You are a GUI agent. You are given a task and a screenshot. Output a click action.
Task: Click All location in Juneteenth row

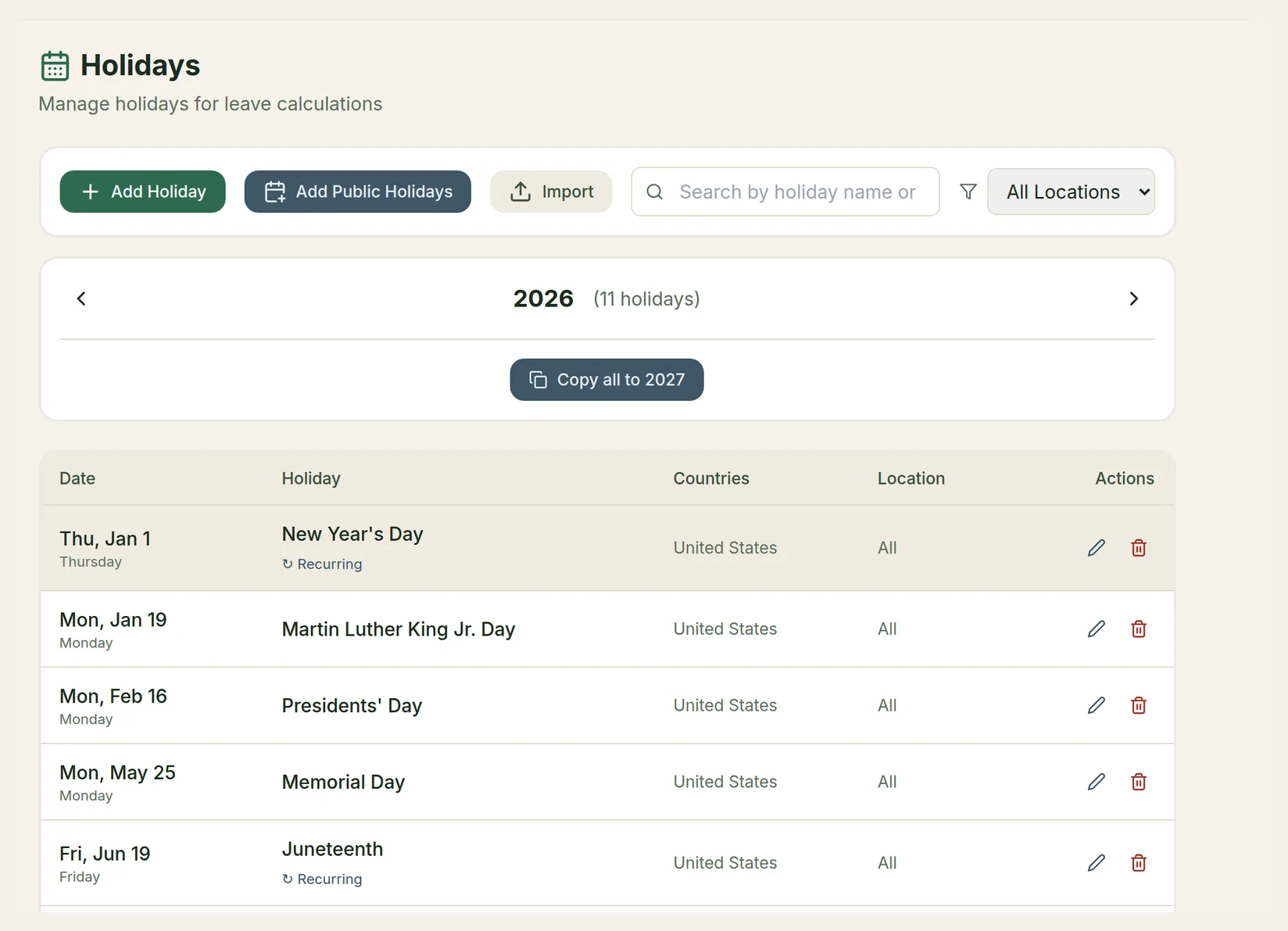point(887,863)
